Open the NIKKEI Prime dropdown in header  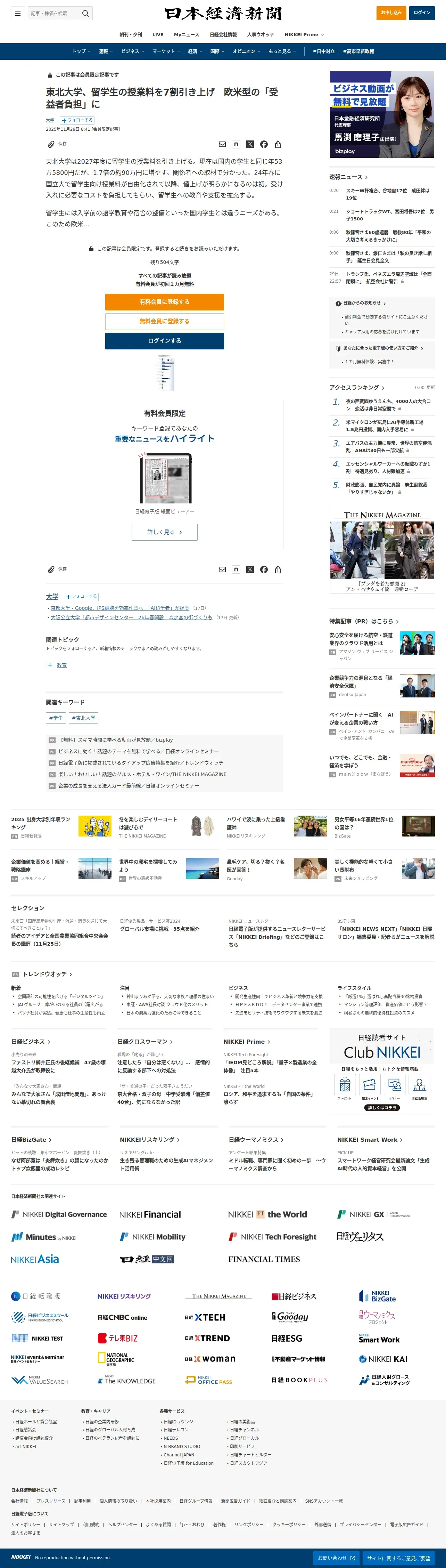(x=304, y=35)
